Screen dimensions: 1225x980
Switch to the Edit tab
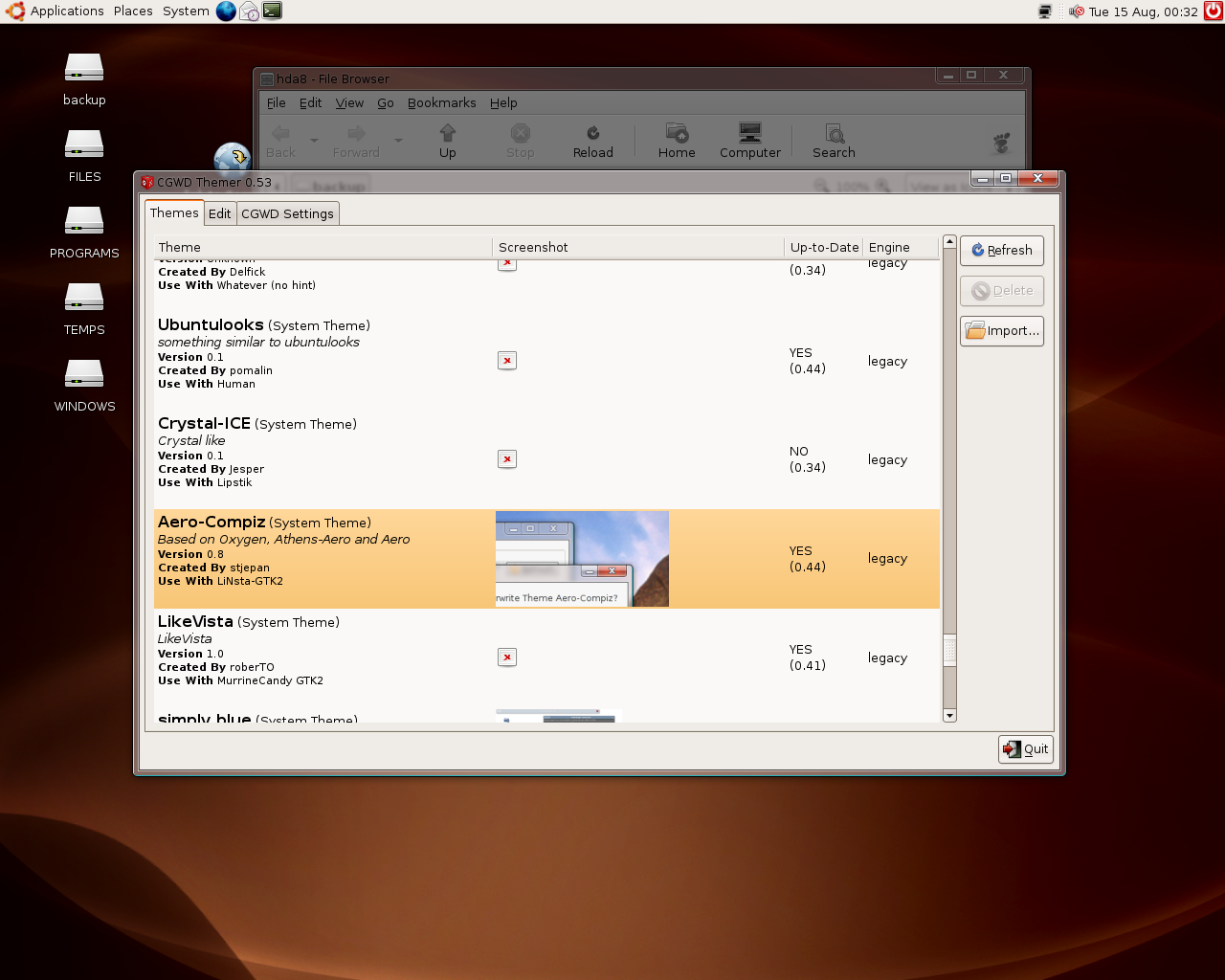tap(219, 213)
